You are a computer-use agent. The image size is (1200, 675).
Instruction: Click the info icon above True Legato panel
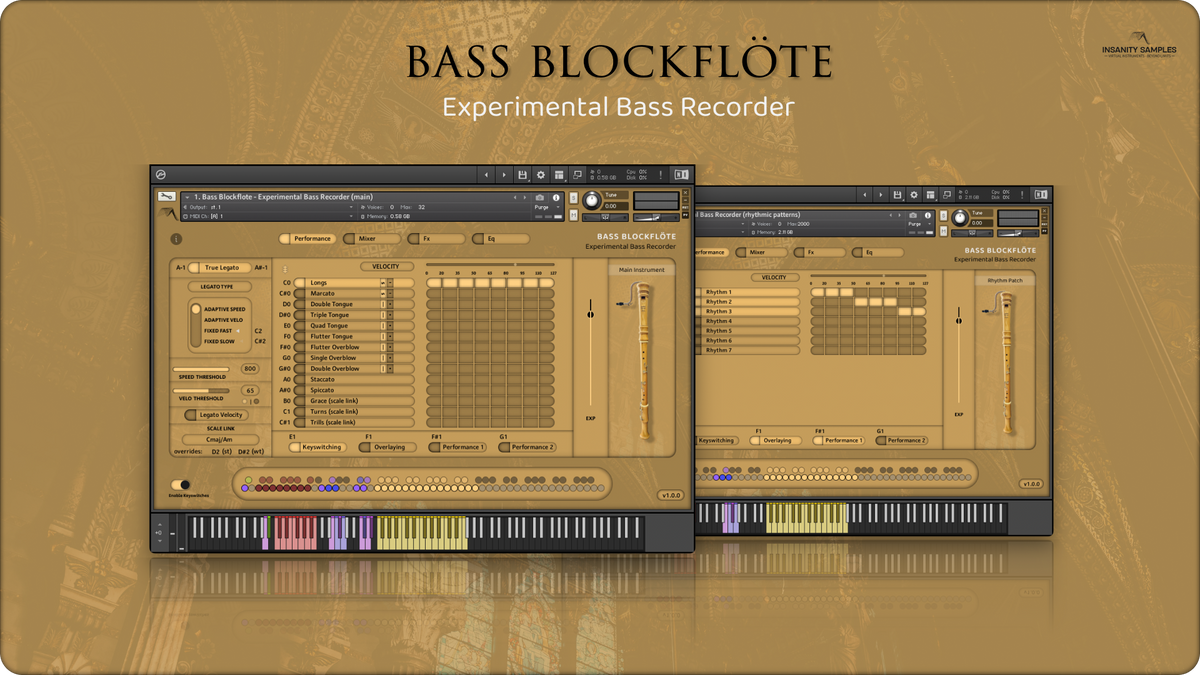point(177,239)
